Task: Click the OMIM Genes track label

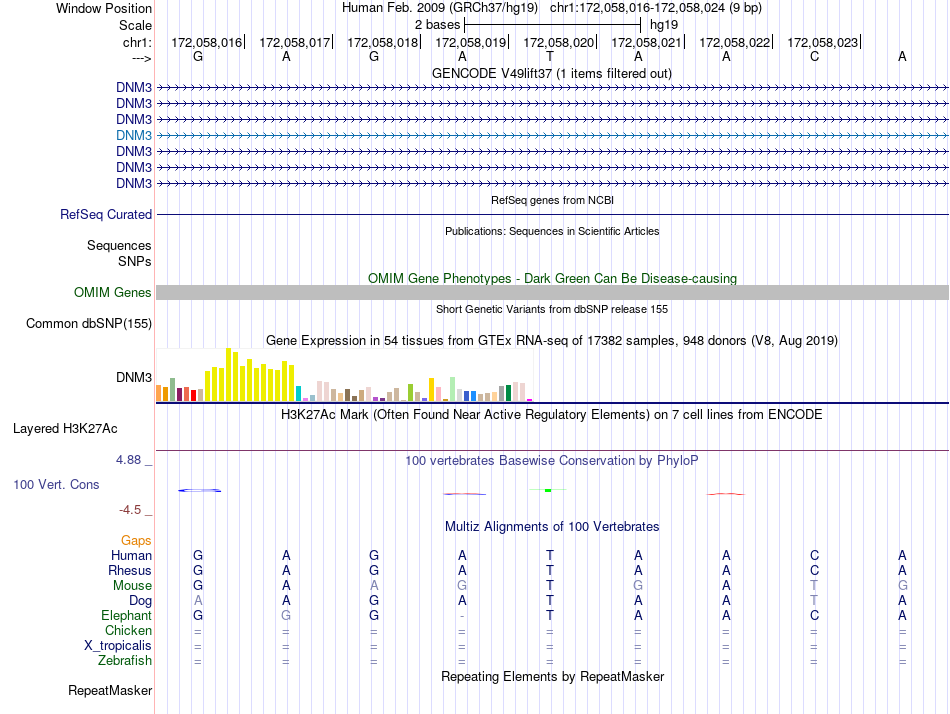Action: (113, 293)
